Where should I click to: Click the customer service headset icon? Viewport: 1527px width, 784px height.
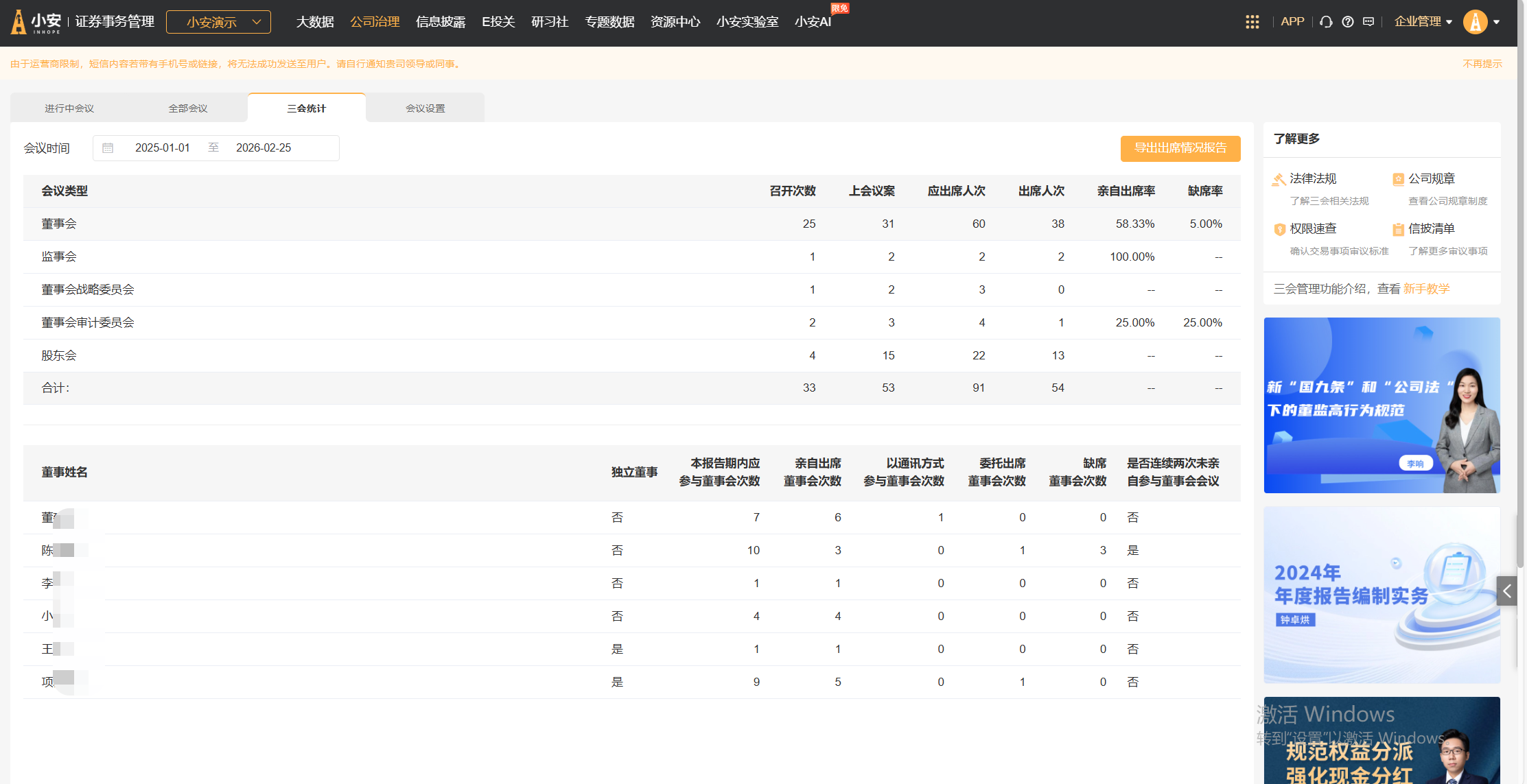[1326, 22]
